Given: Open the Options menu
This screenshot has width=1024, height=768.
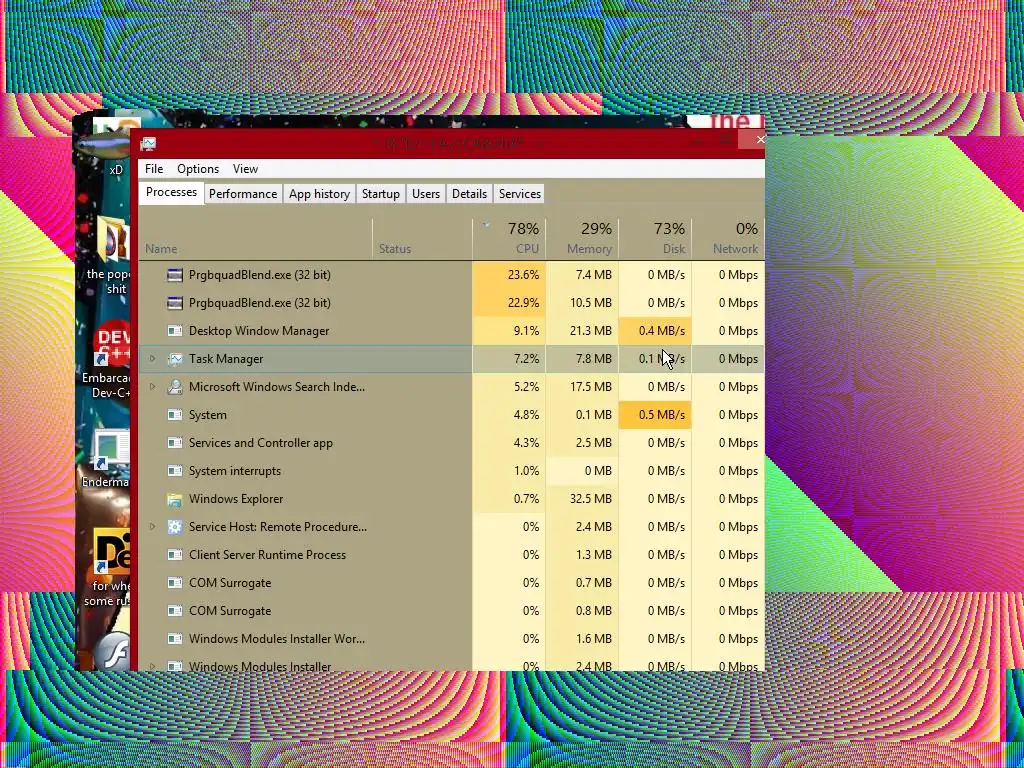Looking at the screenshot, I should coord(198,169).
